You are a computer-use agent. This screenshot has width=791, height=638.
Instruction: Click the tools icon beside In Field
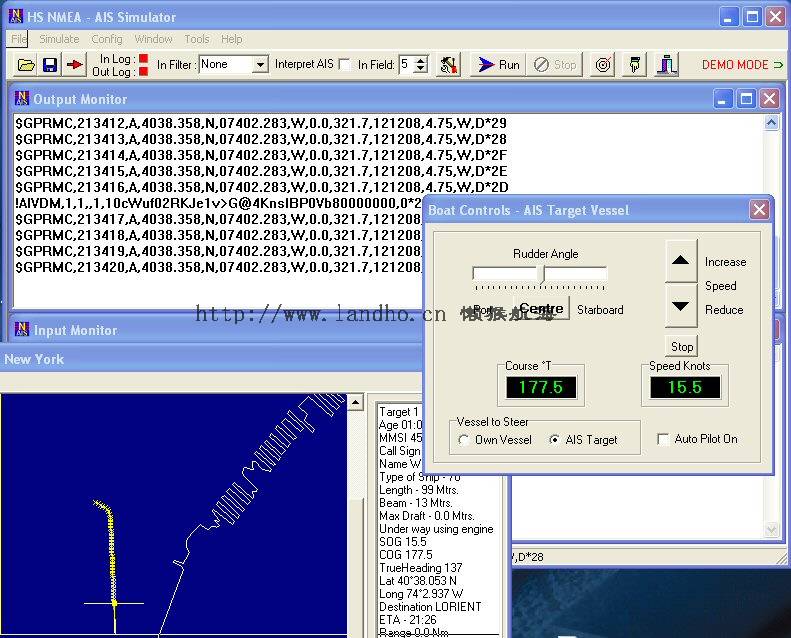(448, 65)
